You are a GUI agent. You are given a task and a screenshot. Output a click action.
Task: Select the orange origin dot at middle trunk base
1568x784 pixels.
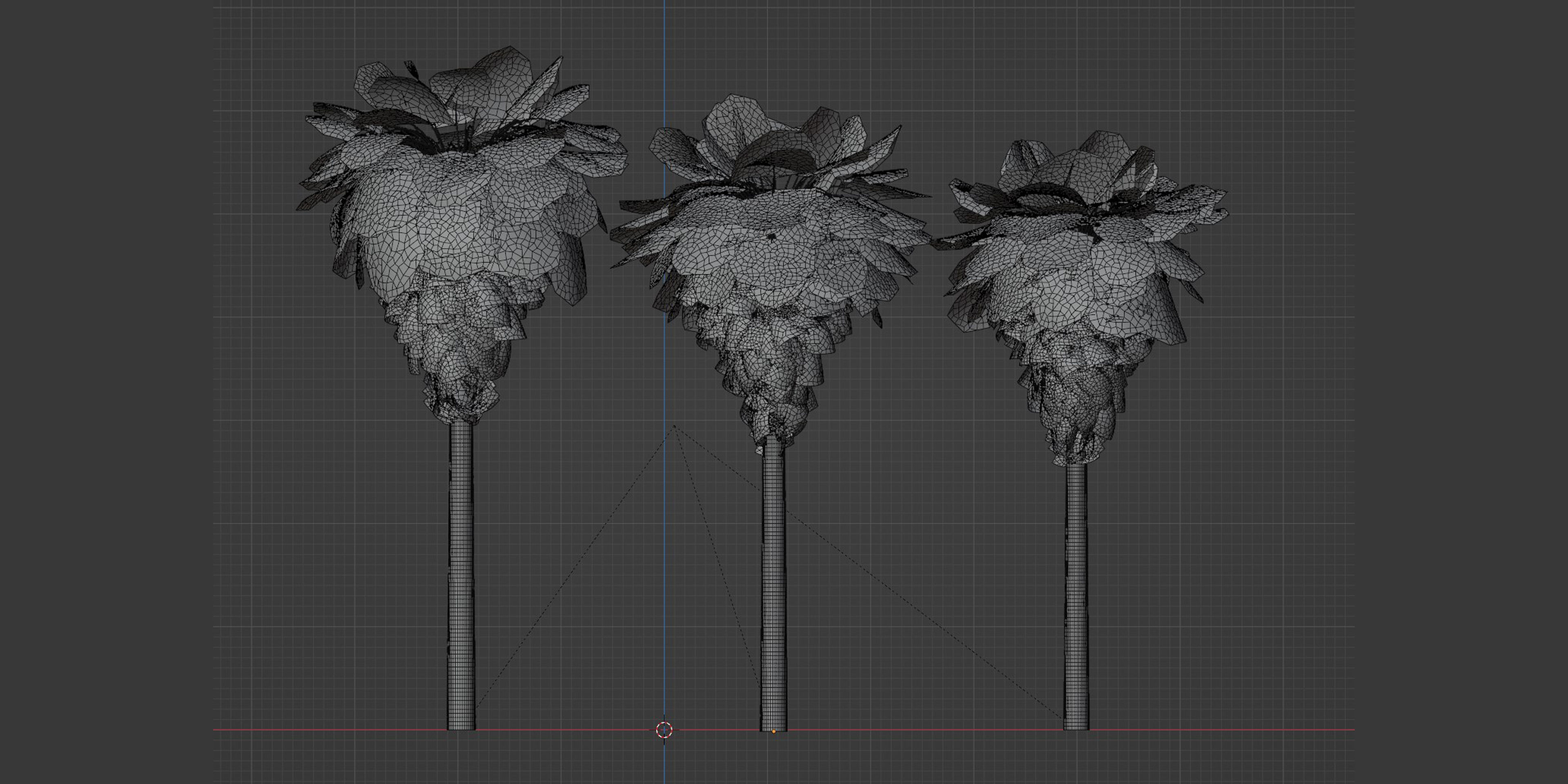(x=774, y=731)
